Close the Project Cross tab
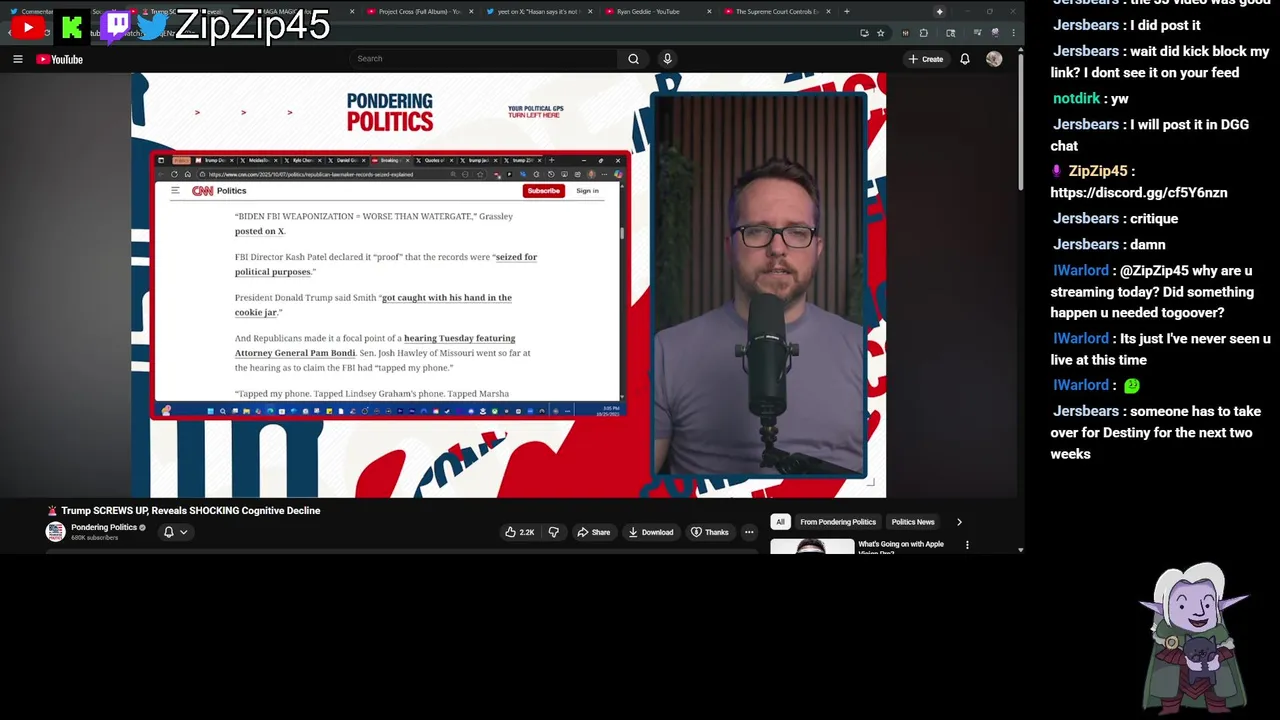Image resolution: width=1280 pixels, height=720 pixels. point(470,12)
